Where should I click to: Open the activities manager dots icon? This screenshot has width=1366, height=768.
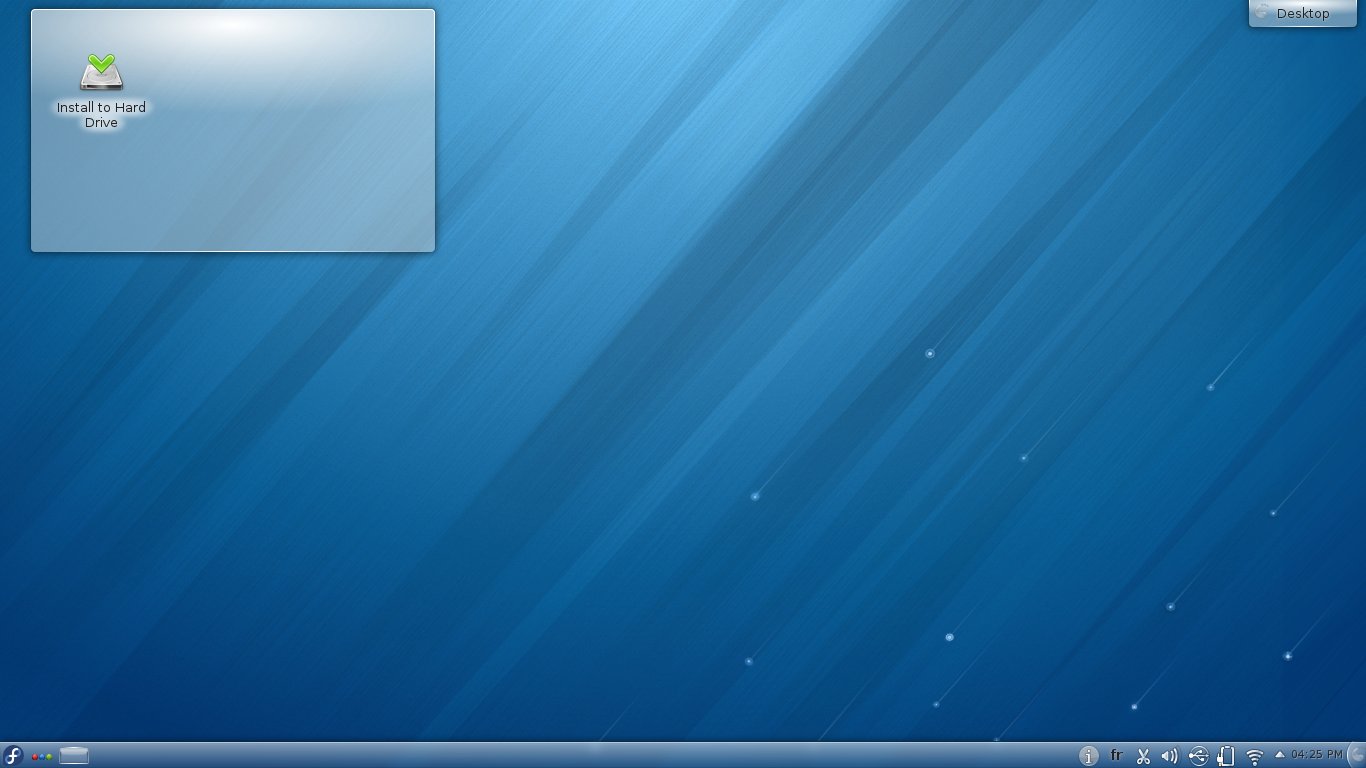click(x=42, y=756)
